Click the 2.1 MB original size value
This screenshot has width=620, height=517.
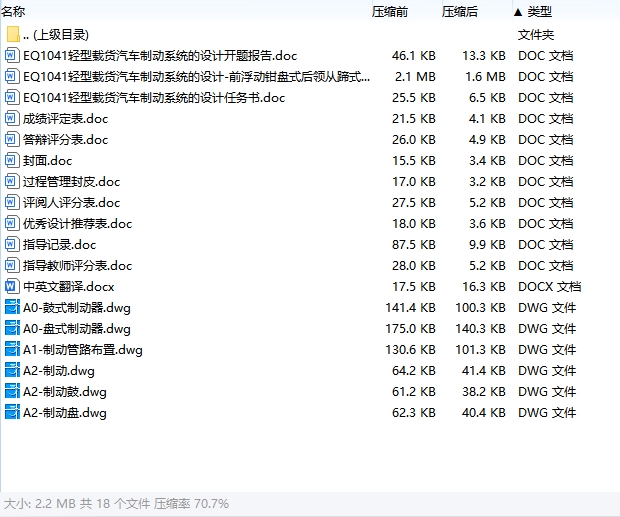click(415, 76)
